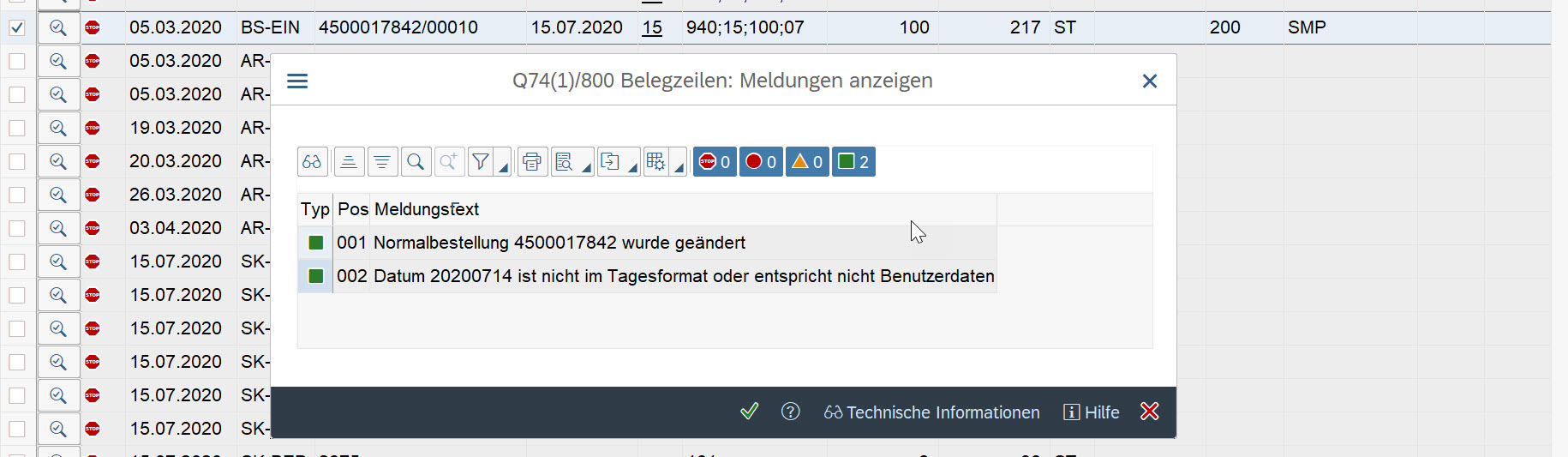Click the Hilfe button
This screenshot has height=457, width=1568.
tap(1092, 412)
